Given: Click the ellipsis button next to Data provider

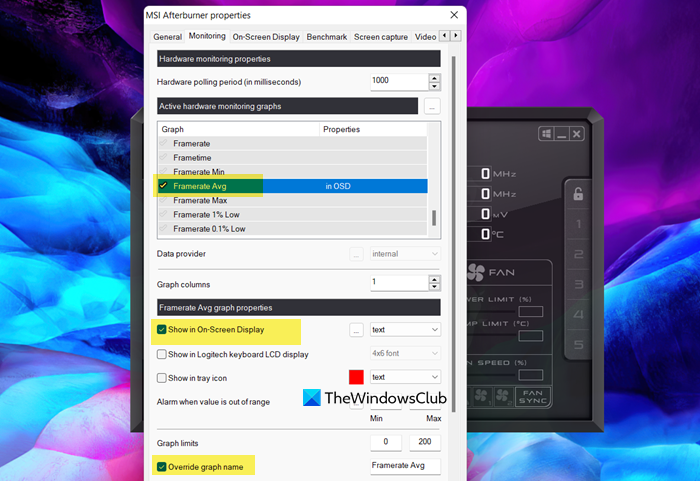Looking at the screenshot, I should pos(356,254).
